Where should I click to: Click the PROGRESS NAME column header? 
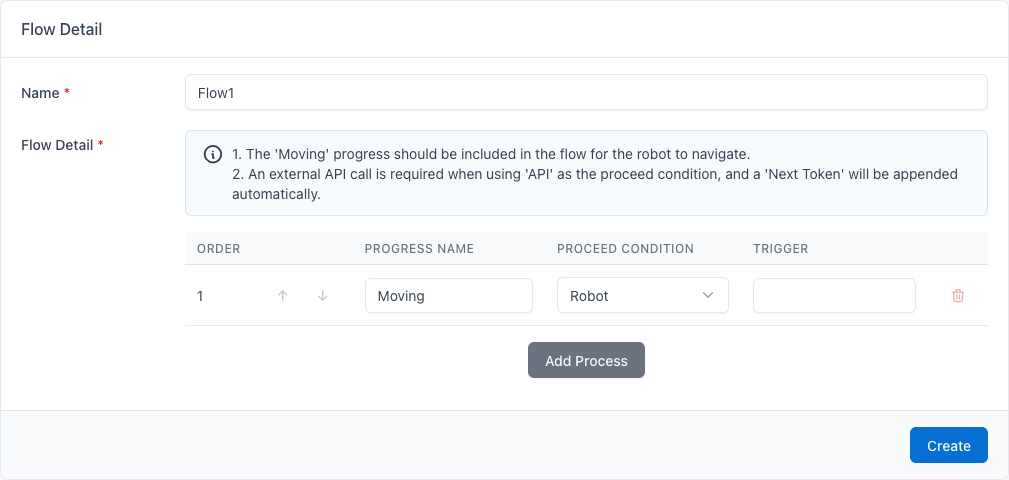pos(419,249)
